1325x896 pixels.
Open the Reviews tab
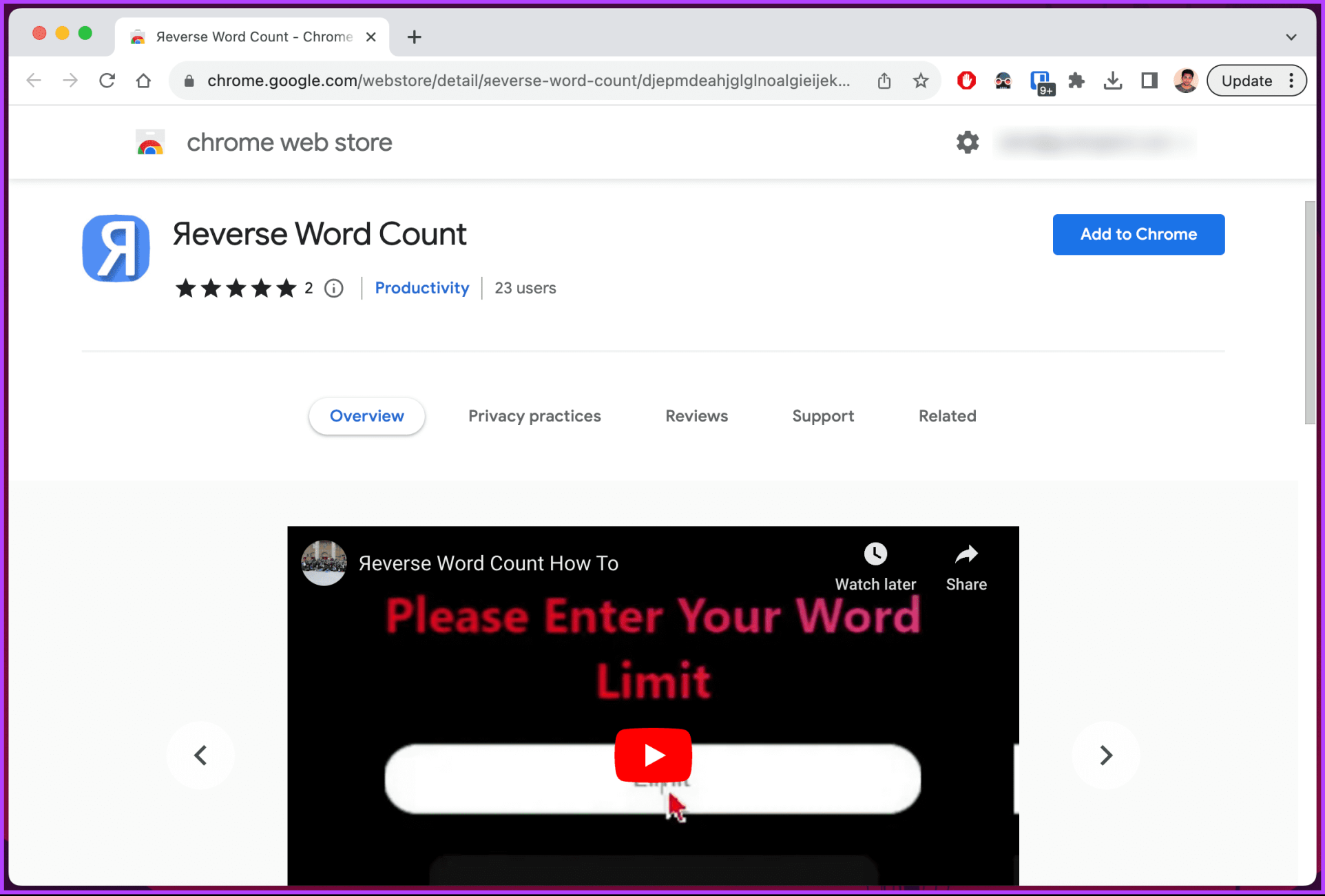click(696, 416)
